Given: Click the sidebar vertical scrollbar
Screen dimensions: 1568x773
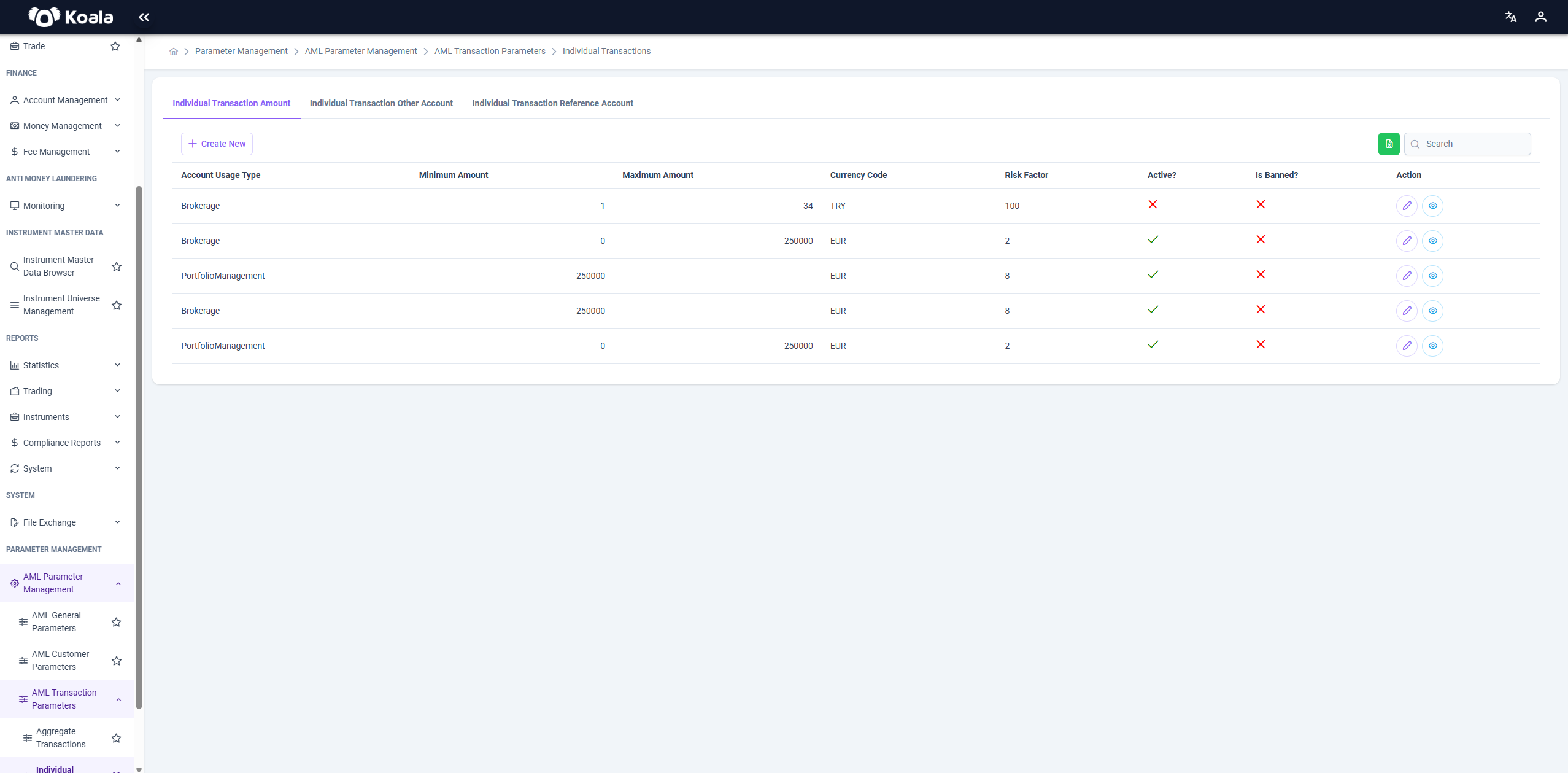Looking at the screenshot, I should click(x=139, y=448).
